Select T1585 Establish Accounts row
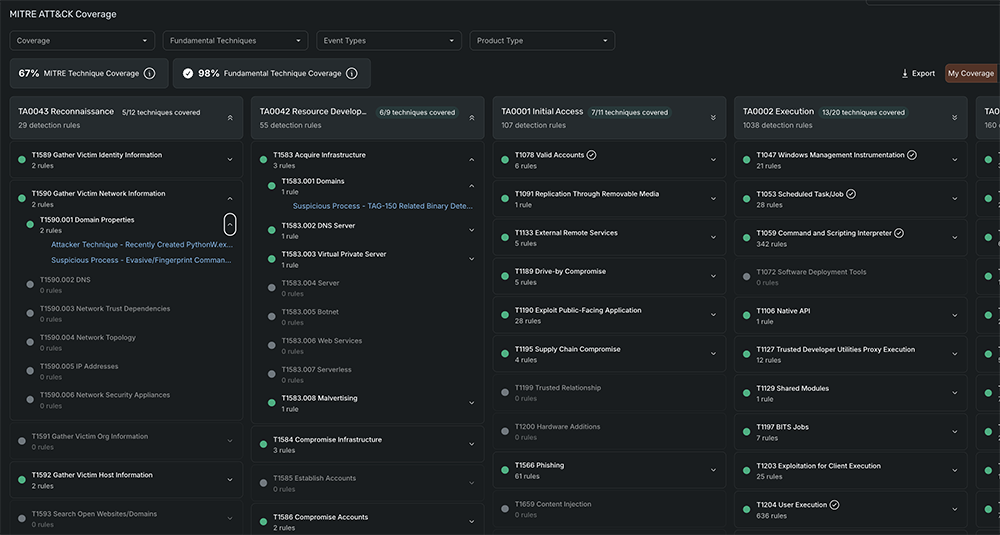The height and width of the screenshot is (535, 1000). click(368, 483)
